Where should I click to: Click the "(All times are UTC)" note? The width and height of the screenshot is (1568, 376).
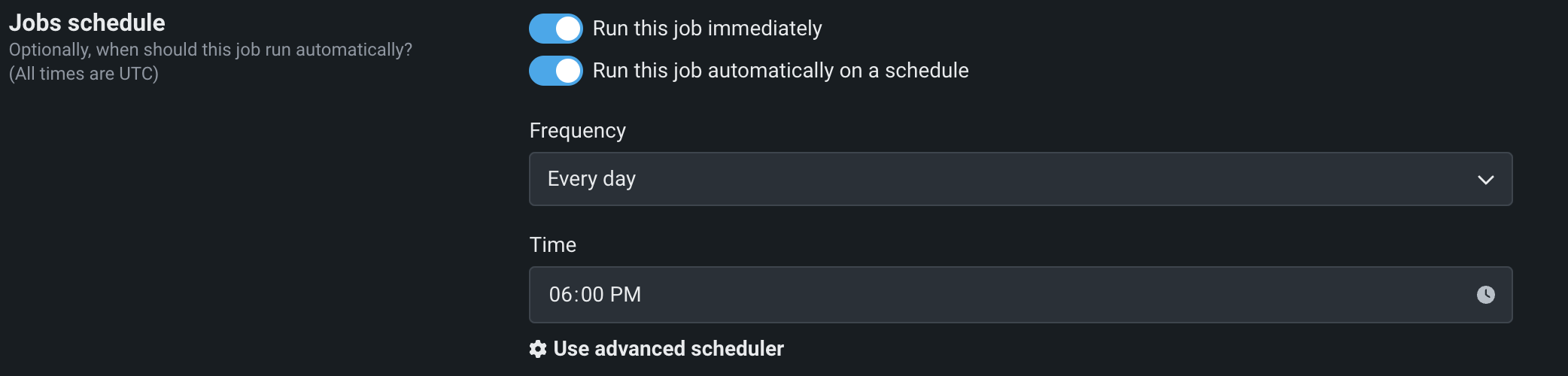click(x=84, y=74)
